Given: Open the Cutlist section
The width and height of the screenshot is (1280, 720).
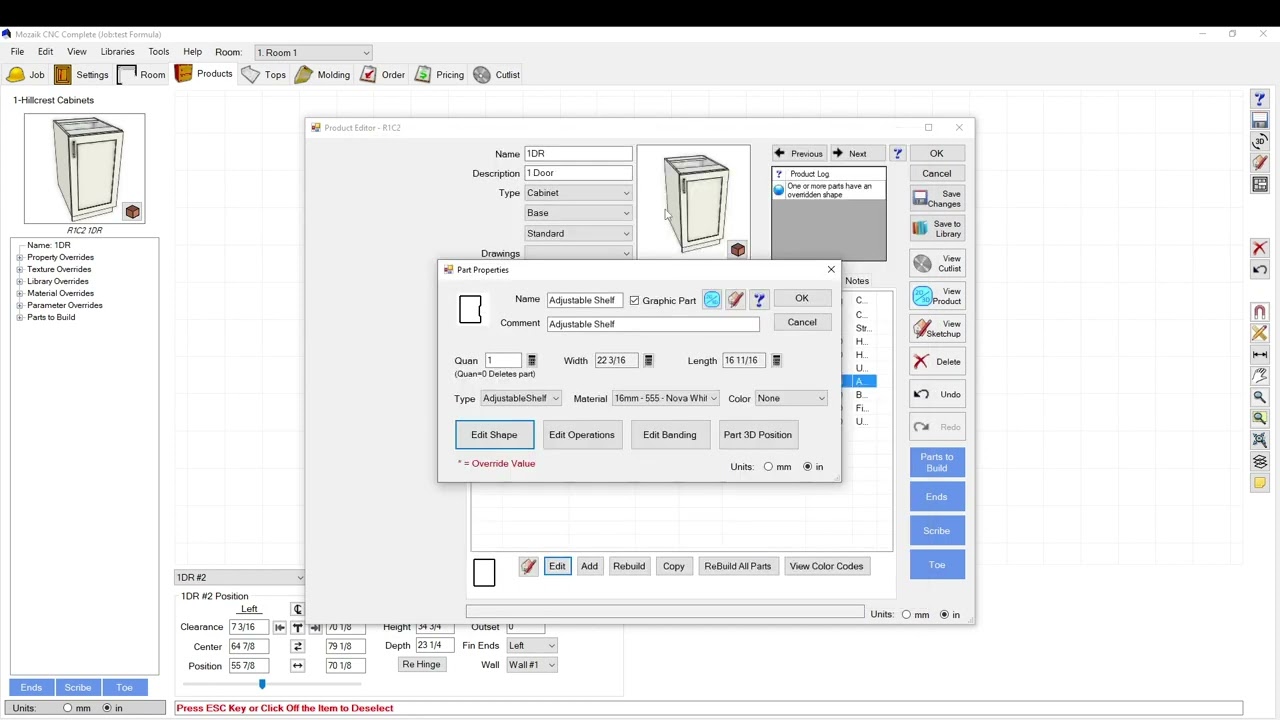Looking at the screenshot, I should (x=497, y=75).
